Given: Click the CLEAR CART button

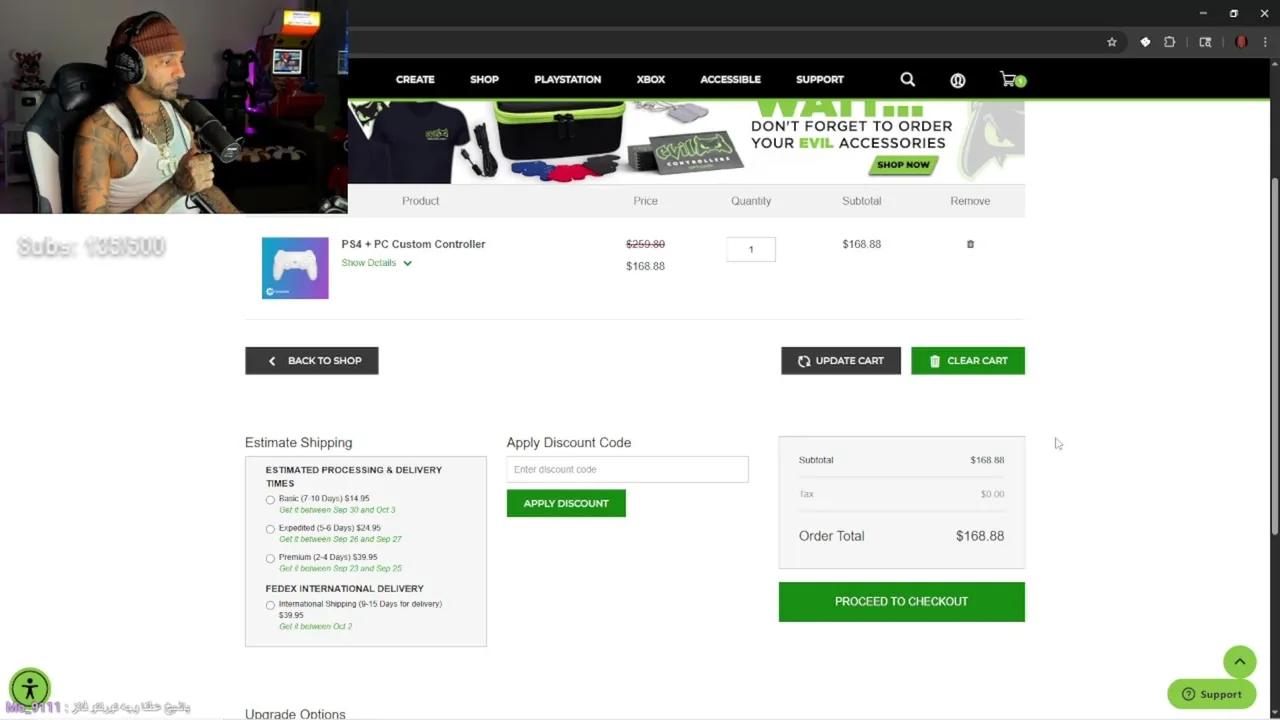Looking at the screenshot, I should tap(968, 361).
